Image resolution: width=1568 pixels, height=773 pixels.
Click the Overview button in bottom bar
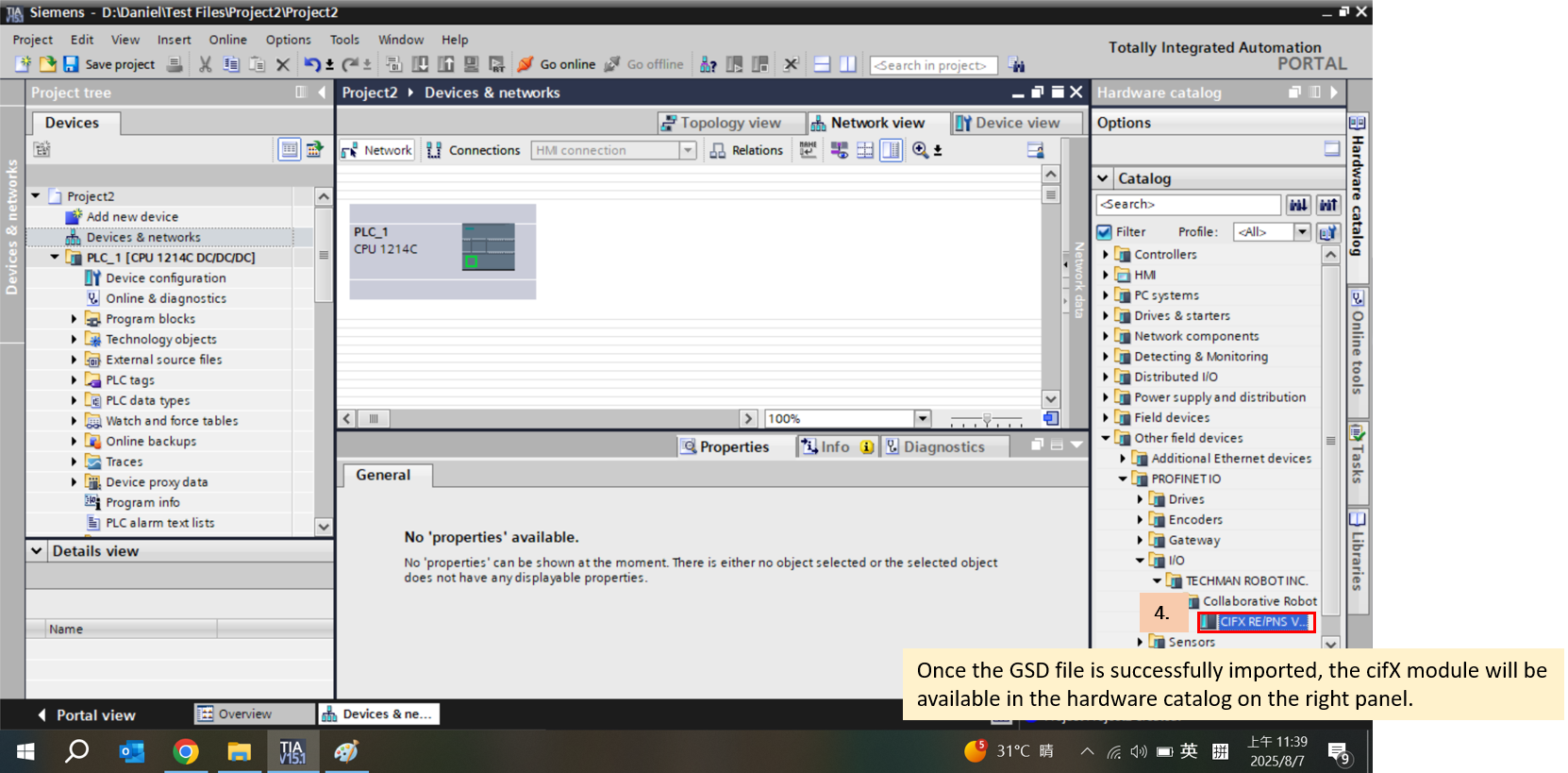[x=255, y=714]
